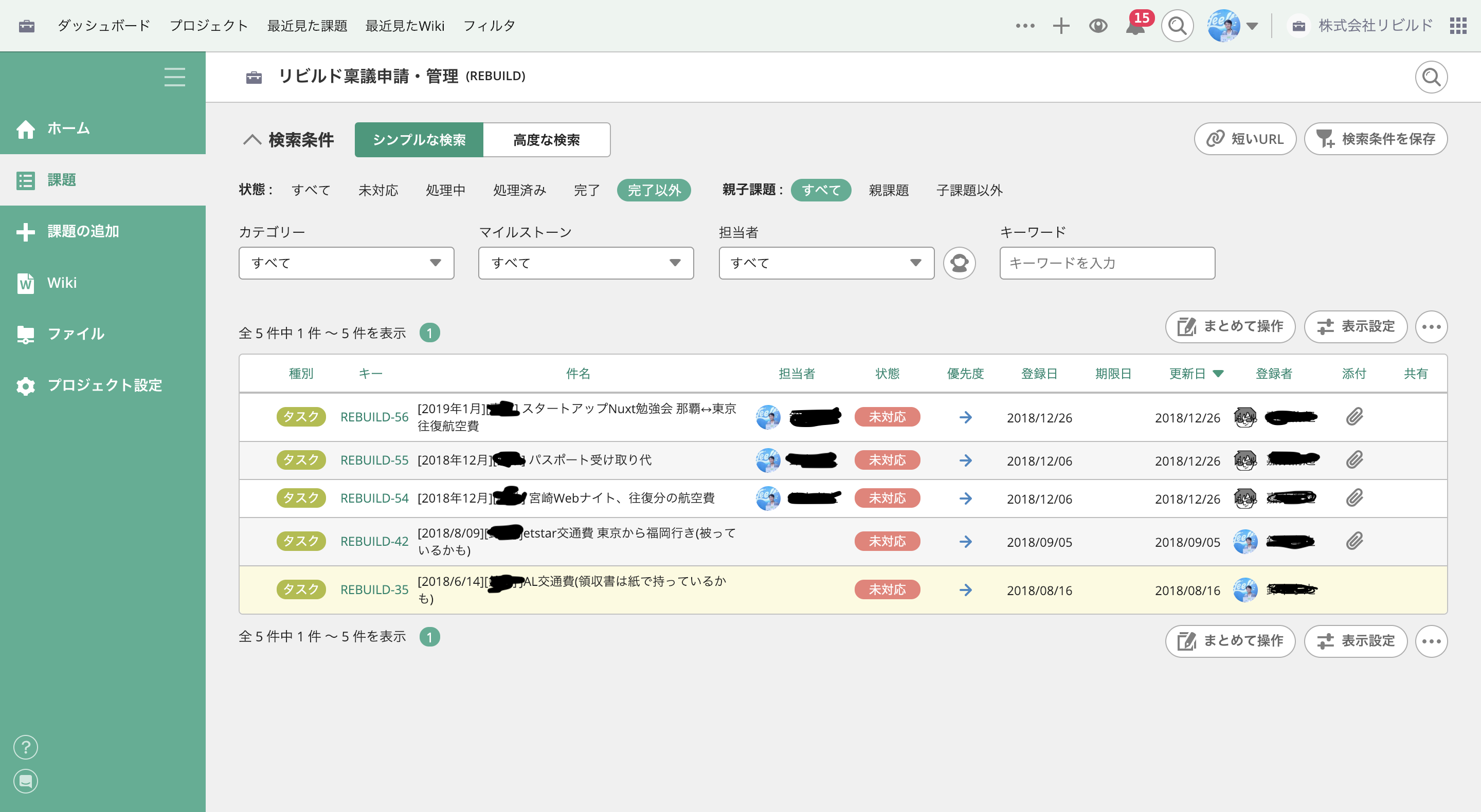This screenshot has width=1481, height=812.
Task: Filter issues by 未対応 status
Action: (378, 190)
